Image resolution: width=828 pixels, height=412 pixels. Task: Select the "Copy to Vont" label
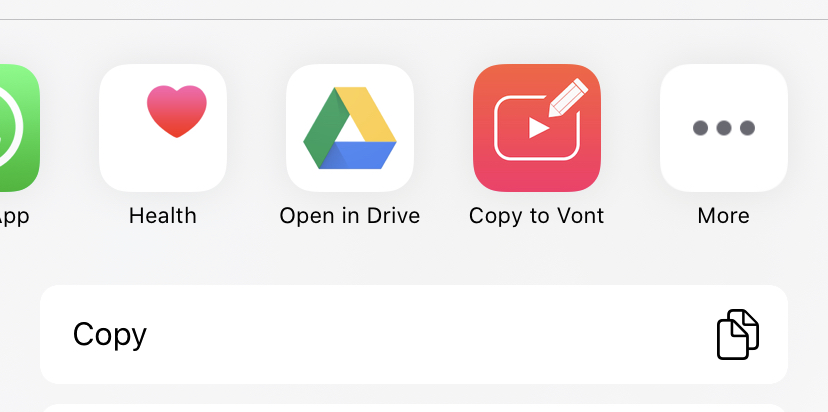point(537,216)
